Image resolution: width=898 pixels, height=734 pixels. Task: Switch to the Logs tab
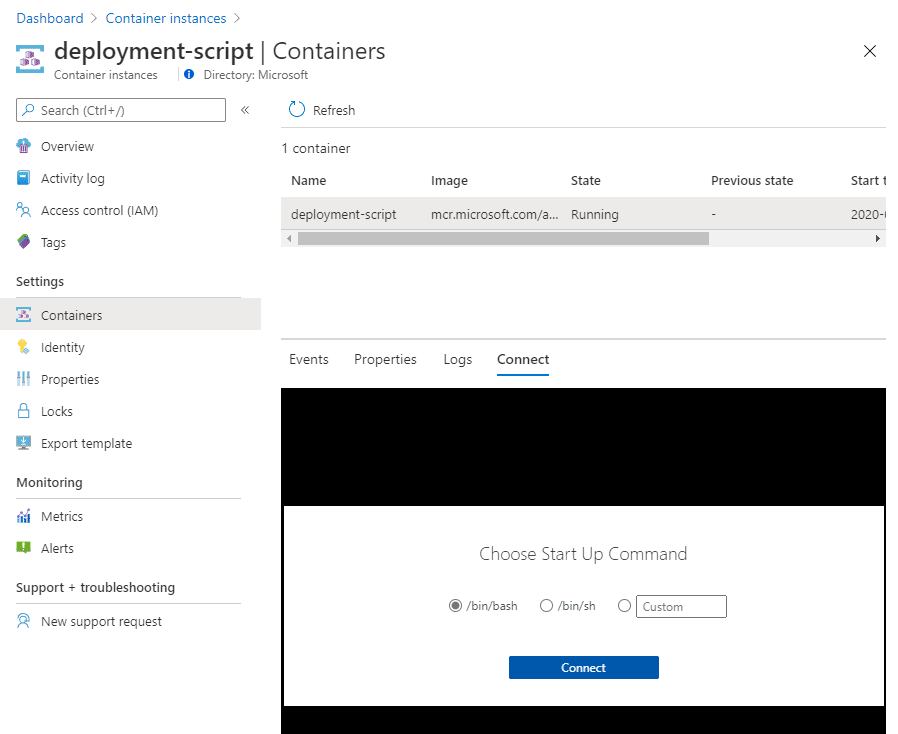(x=458, y=359)
